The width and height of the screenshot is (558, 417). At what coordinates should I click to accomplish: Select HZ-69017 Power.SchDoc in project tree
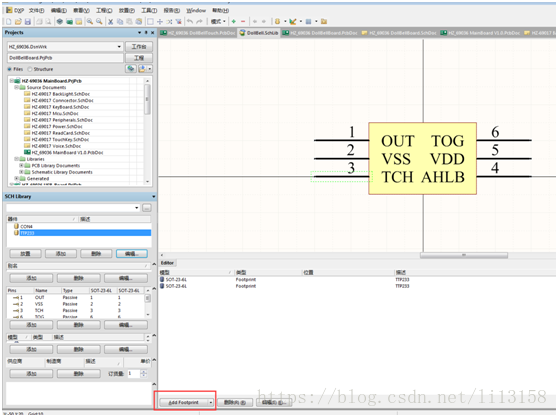57,126
